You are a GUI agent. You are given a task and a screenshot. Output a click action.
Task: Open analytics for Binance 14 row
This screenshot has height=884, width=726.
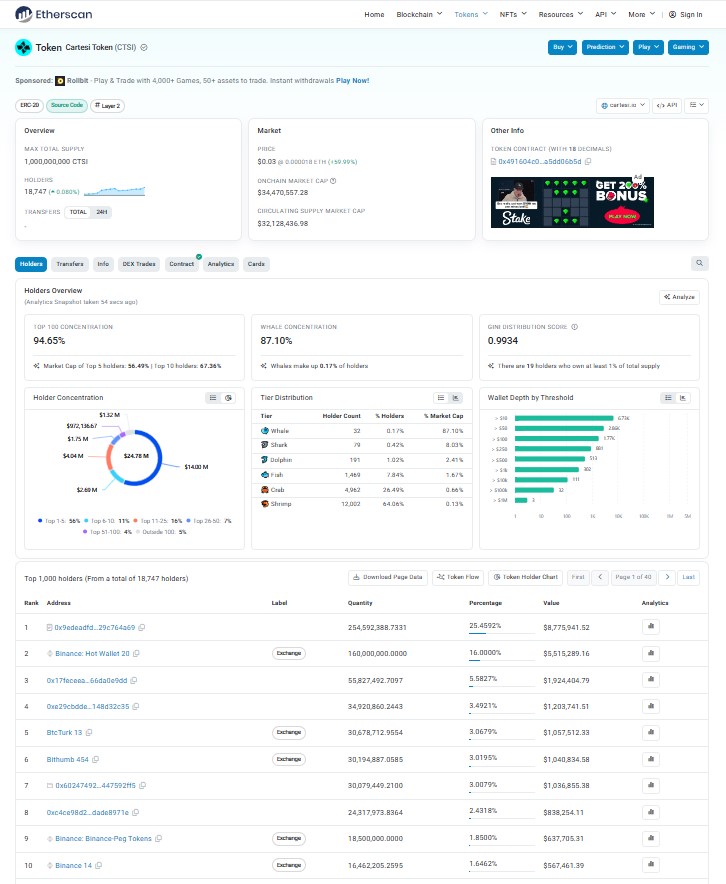[x=650, y=864]
